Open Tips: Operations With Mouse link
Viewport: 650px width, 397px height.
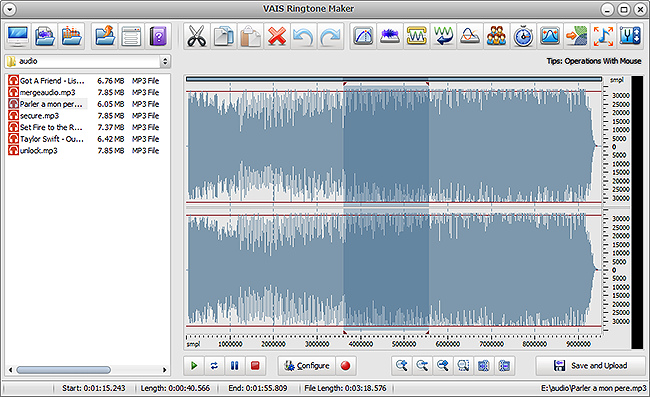[594, 61]
